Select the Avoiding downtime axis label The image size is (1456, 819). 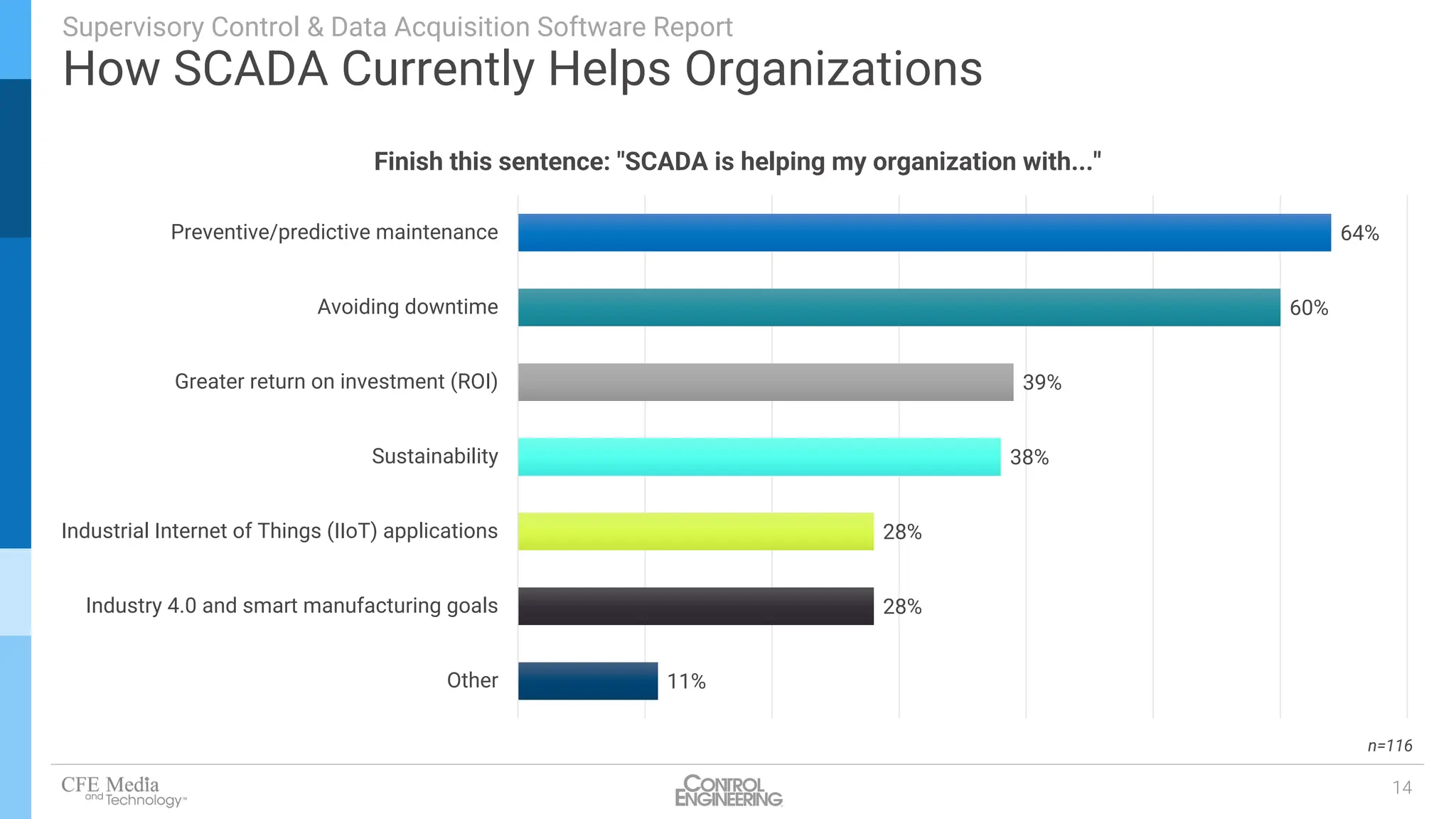point(407,306)
